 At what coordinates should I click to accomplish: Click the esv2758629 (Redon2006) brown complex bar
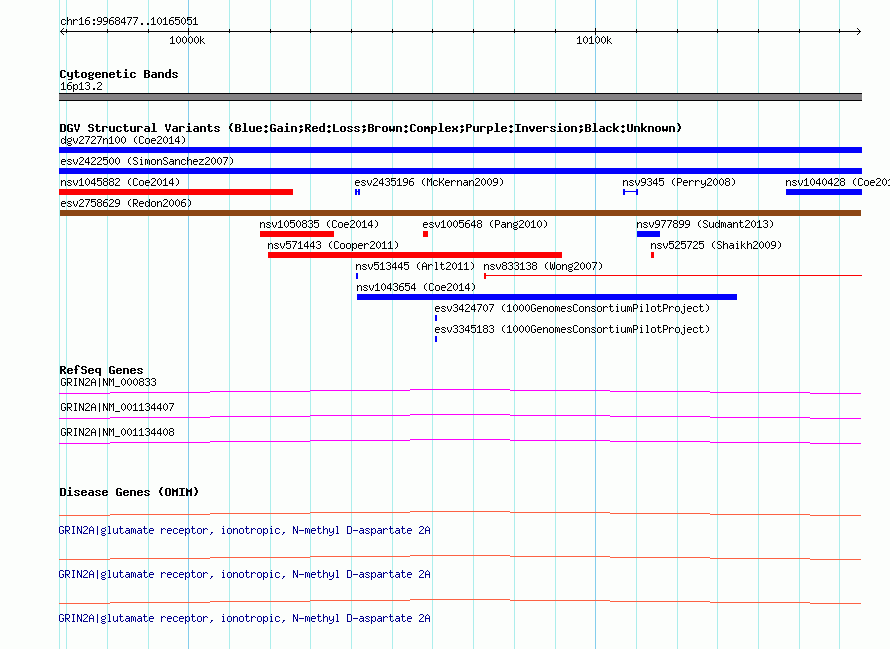point(460,213)
